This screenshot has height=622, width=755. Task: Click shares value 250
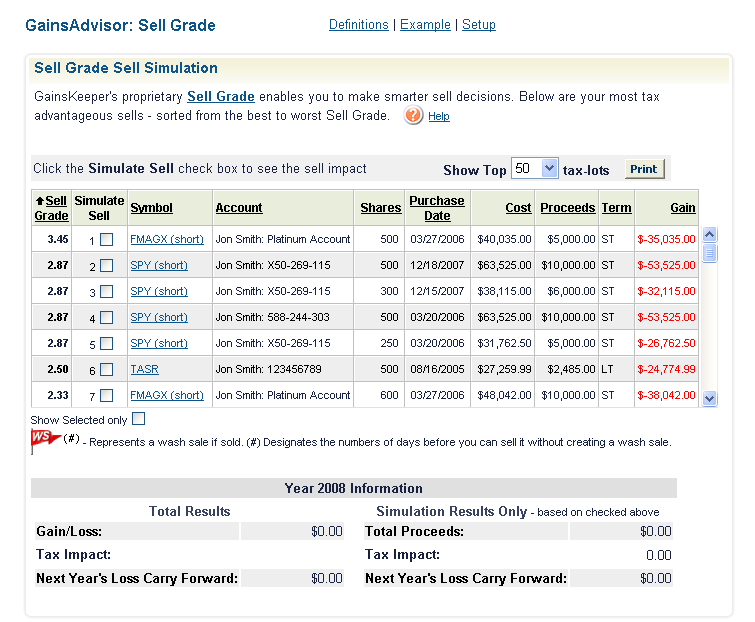pyautogui.click(x=389, y=343)
